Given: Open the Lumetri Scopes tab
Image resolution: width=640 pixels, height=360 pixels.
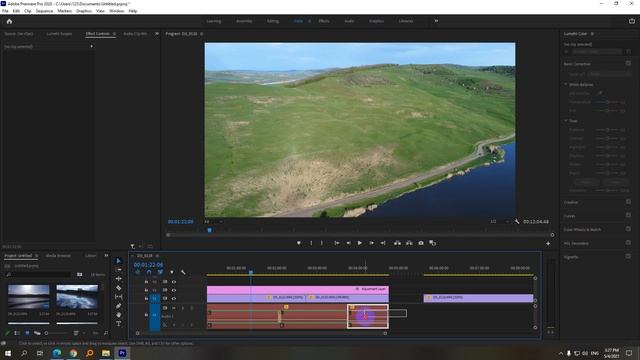Looking at the screenshot, I should coord(59,33).
